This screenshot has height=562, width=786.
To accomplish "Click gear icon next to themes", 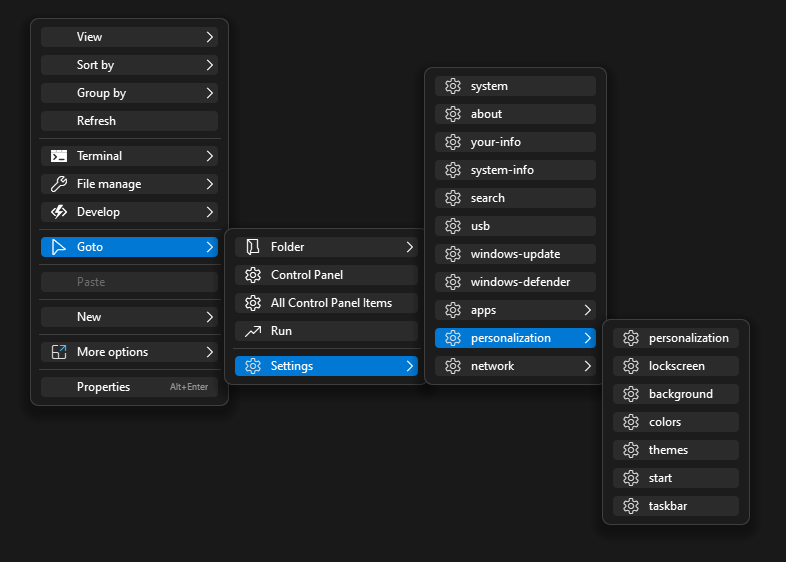I will point(631,450).
